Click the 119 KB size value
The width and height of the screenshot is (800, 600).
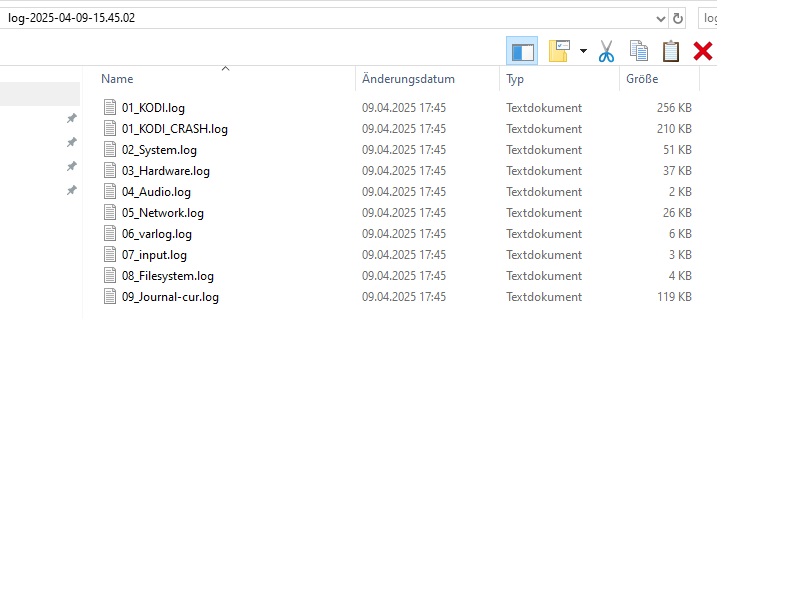click(x=674, y=296)
